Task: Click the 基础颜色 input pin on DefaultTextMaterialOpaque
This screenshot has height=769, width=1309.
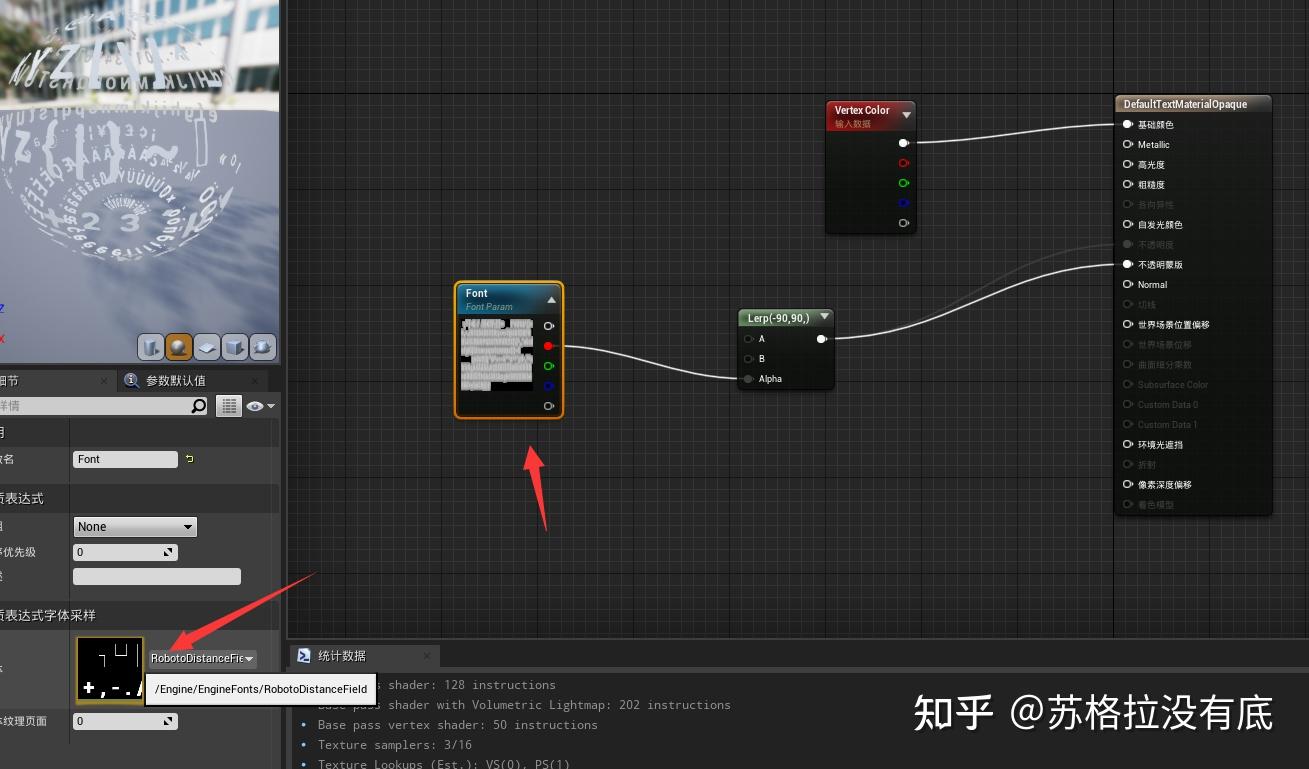Action: pos(1127,124)
